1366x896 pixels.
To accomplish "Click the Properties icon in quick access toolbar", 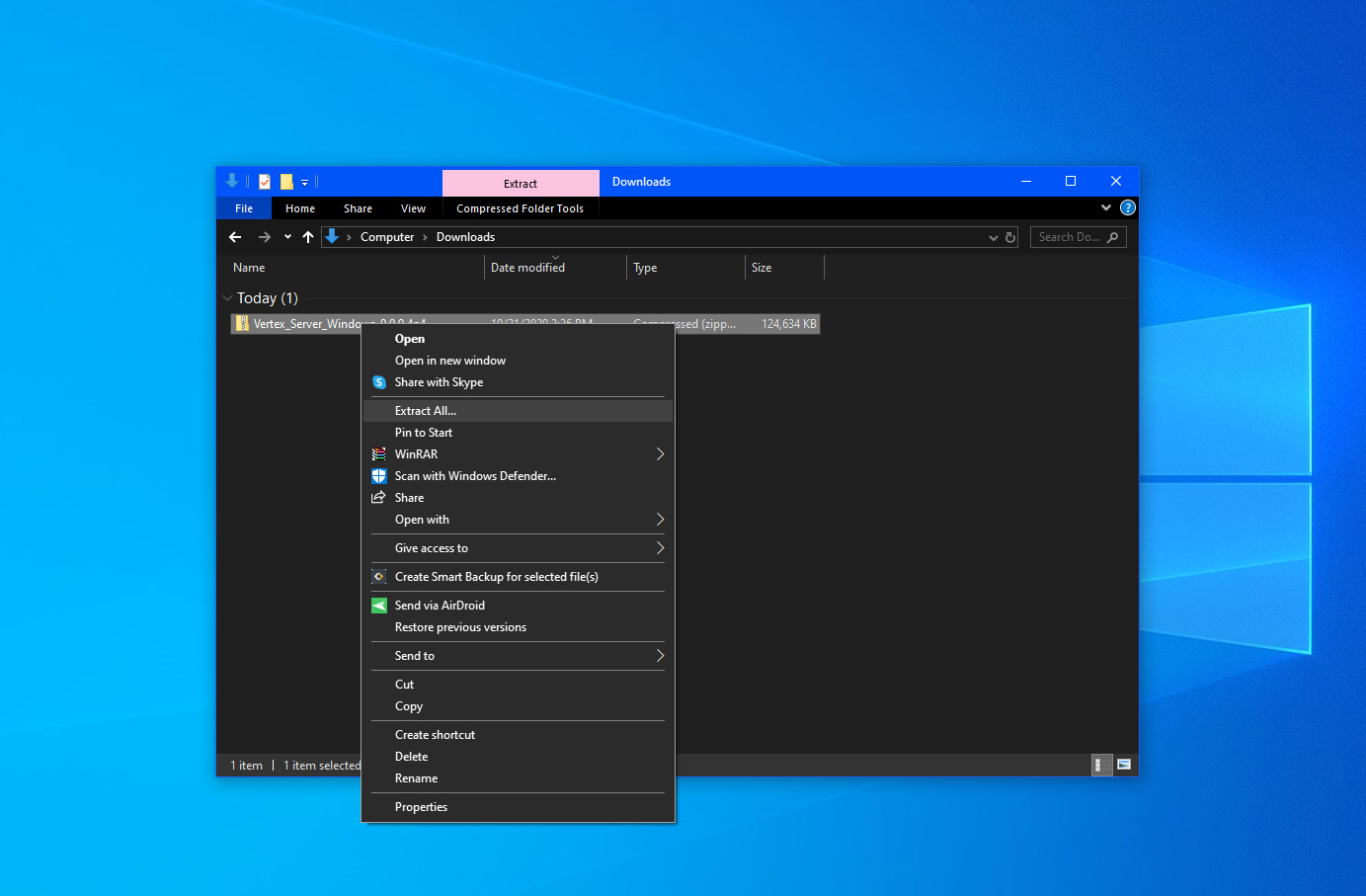I will 265,182.
